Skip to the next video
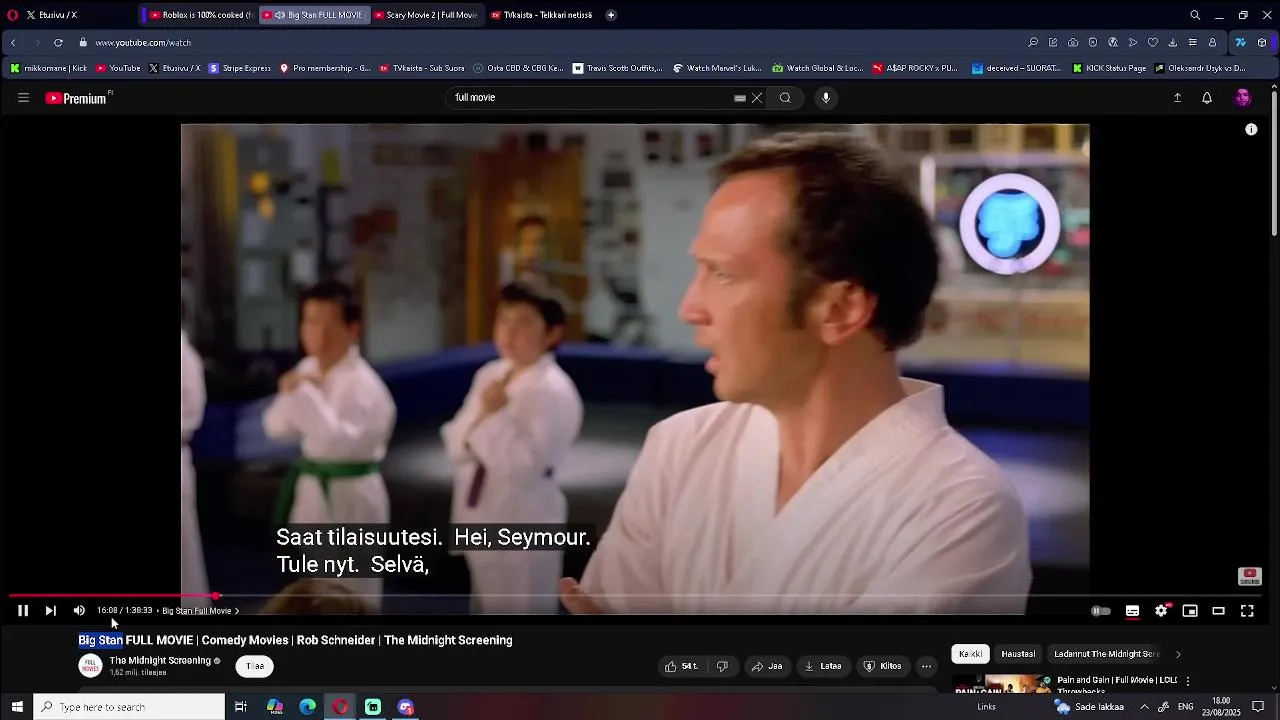The width and height of the screenshot is (1280, 720). 50,611
